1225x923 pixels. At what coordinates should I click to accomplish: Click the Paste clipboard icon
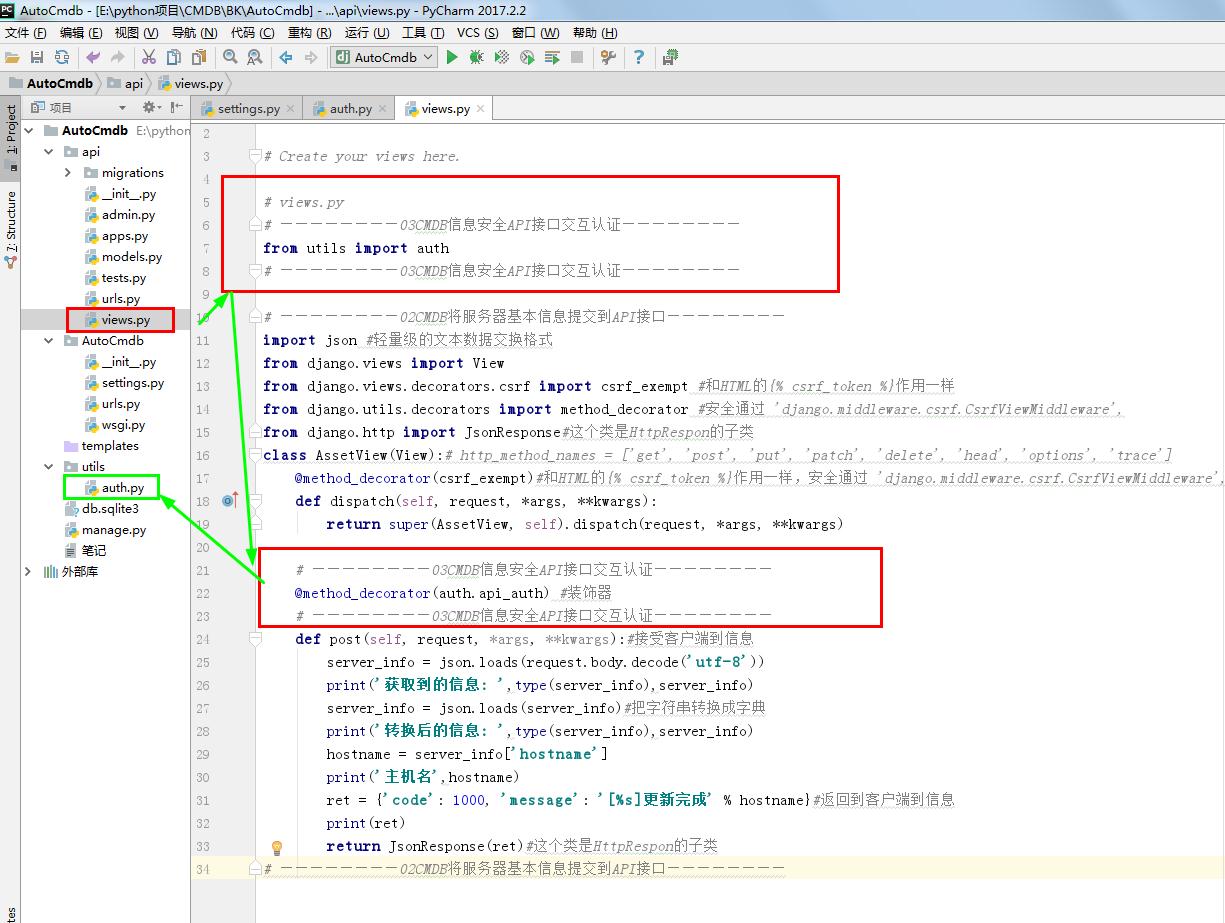pyautogui.click(x=199, y=57)
